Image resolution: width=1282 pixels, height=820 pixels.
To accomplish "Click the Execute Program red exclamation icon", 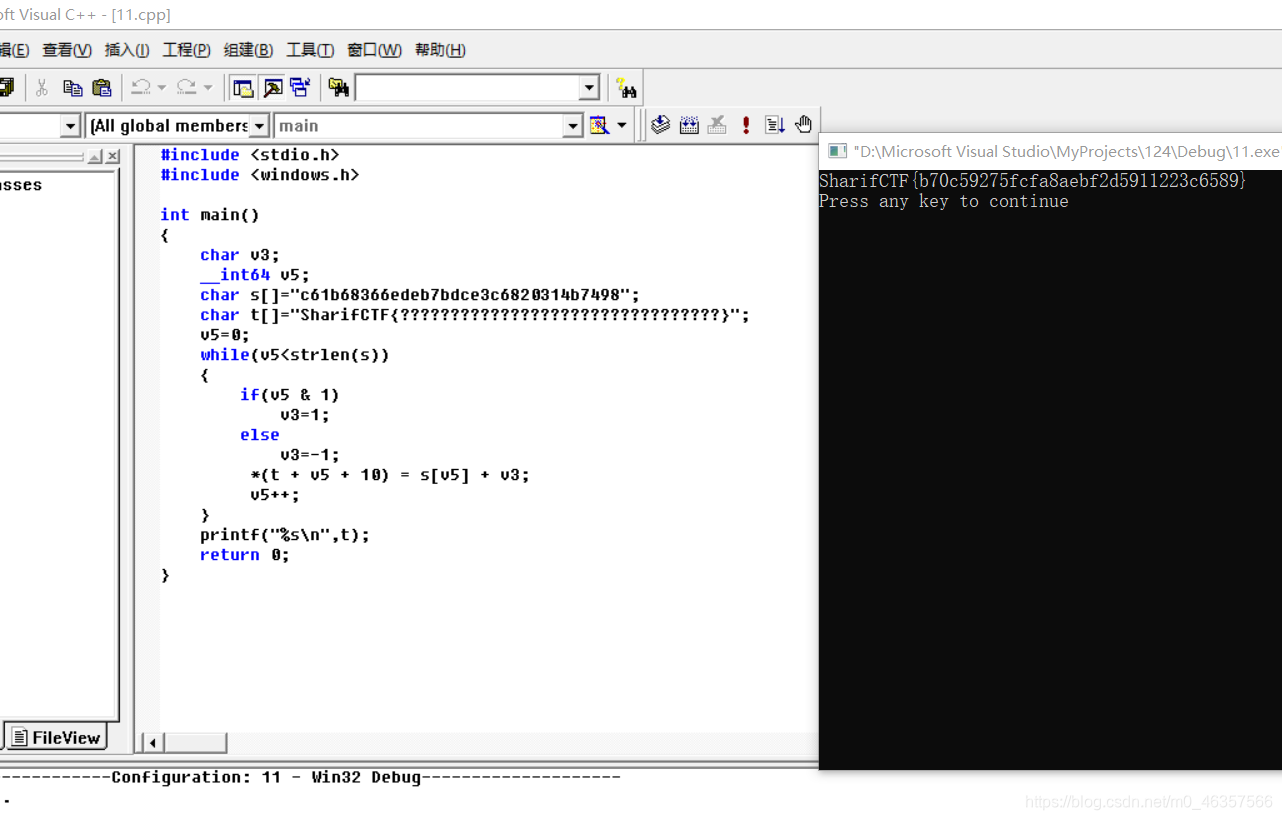I will (x=746, y=125).
